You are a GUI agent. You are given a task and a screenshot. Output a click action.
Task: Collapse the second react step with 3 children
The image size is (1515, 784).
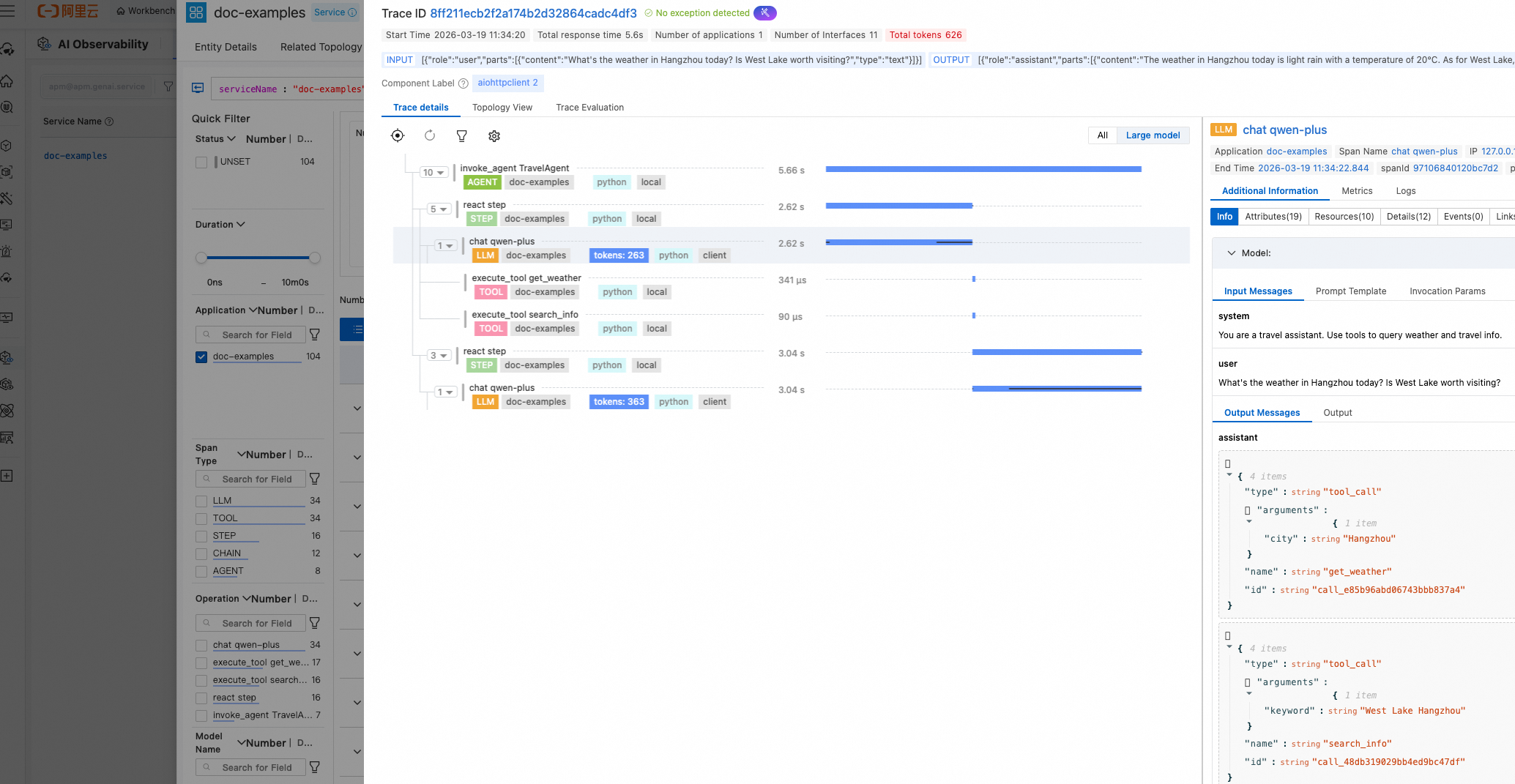439,356
